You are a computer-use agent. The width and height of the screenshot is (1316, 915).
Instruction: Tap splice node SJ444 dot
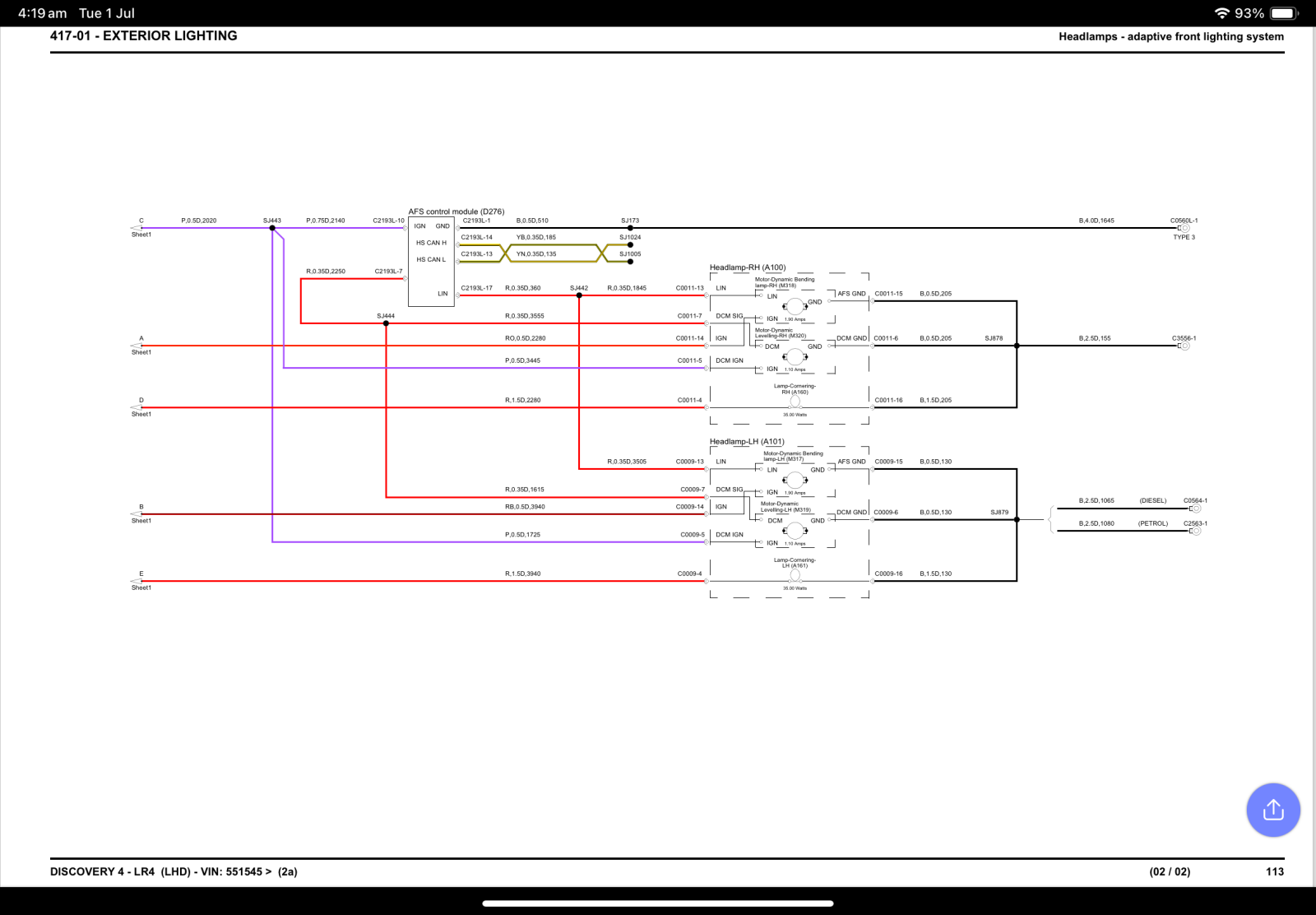pos(386,323)
